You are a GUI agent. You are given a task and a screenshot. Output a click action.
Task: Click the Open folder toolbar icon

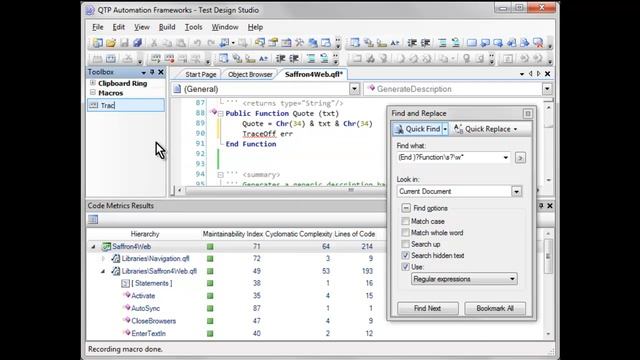[111, 43]
